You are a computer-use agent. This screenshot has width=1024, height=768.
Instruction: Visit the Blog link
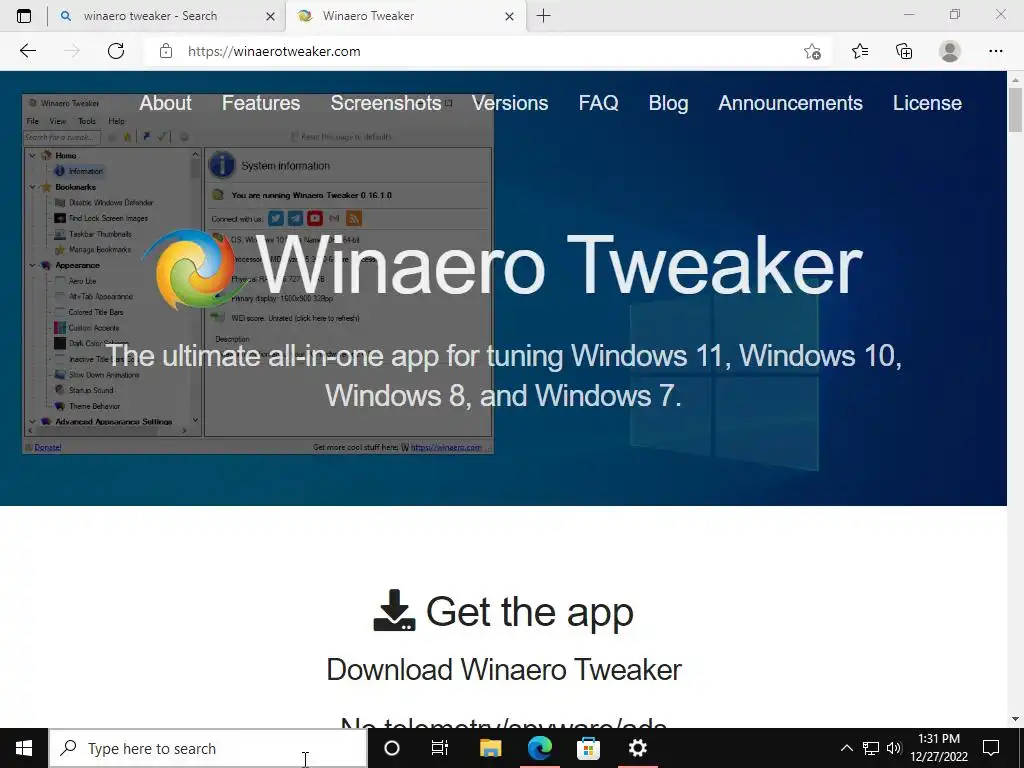tap(668, 103)
